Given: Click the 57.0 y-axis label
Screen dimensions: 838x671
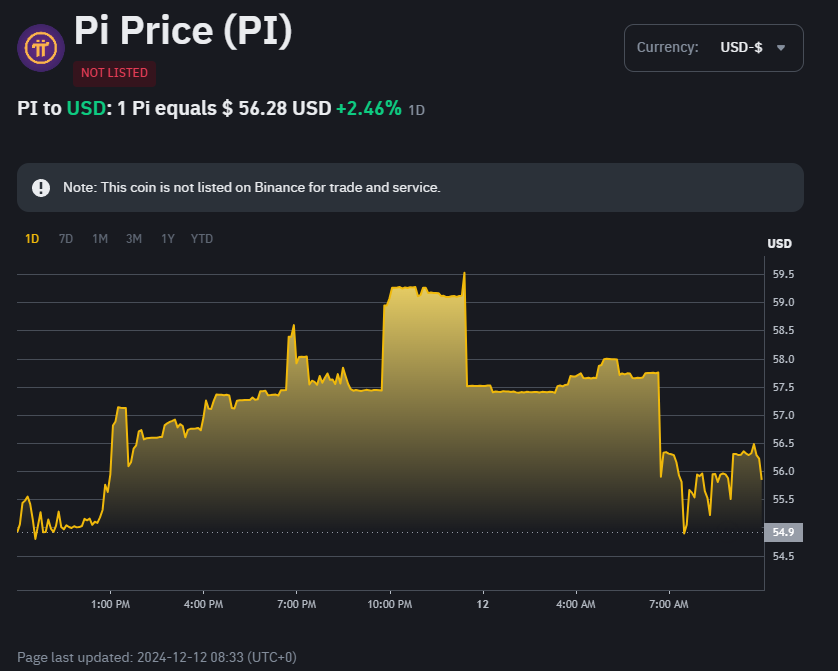Looking at the screenshot, I should pos(783,415).
